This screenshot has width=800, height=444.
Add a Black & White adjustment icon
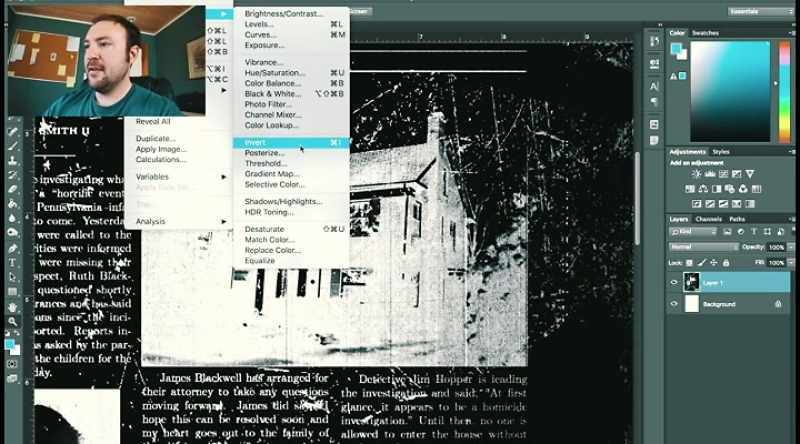tap(716, 189)
